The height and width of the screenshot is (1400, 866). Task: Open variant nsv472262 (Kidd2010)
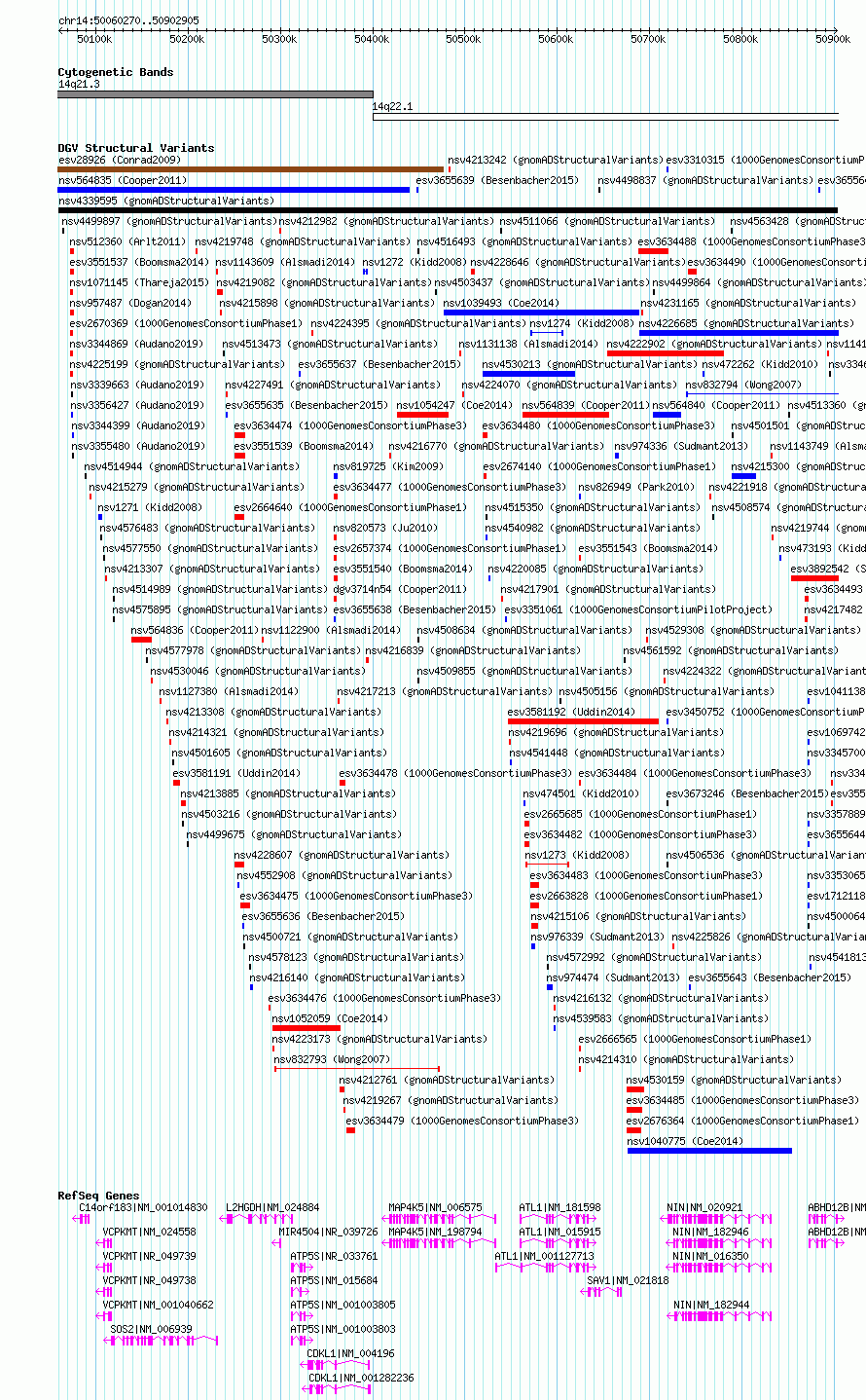point(761,364)
